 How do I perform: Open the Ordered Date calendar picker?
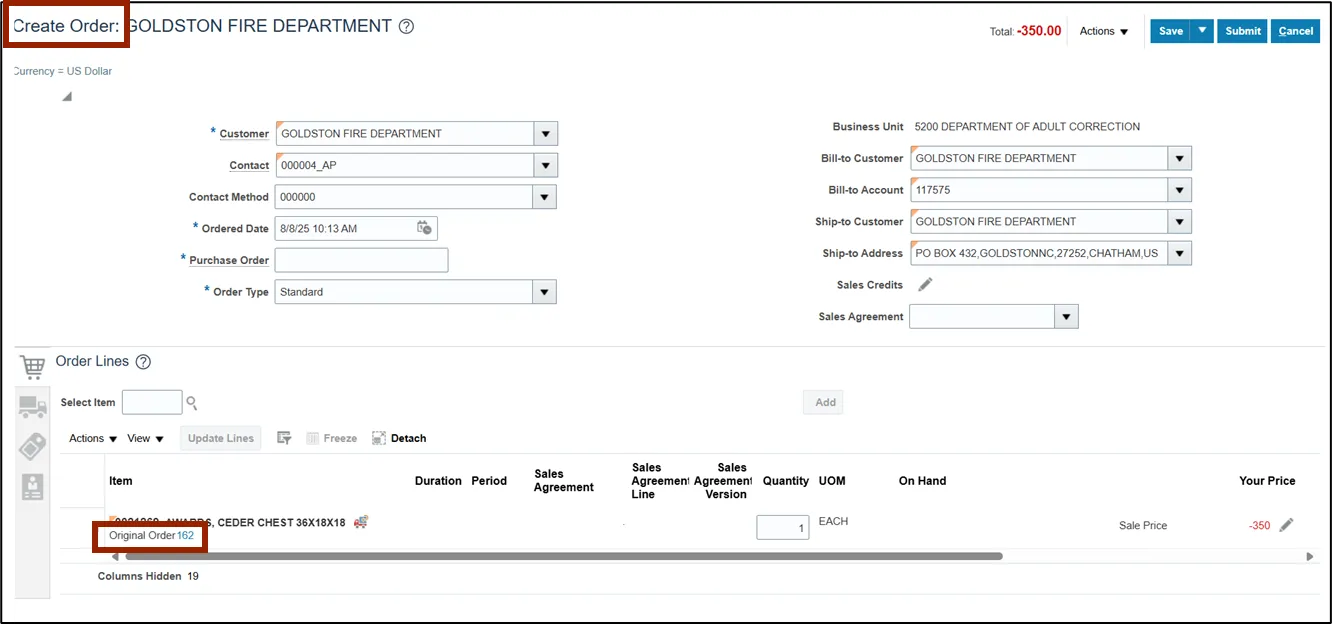(424, 228)
